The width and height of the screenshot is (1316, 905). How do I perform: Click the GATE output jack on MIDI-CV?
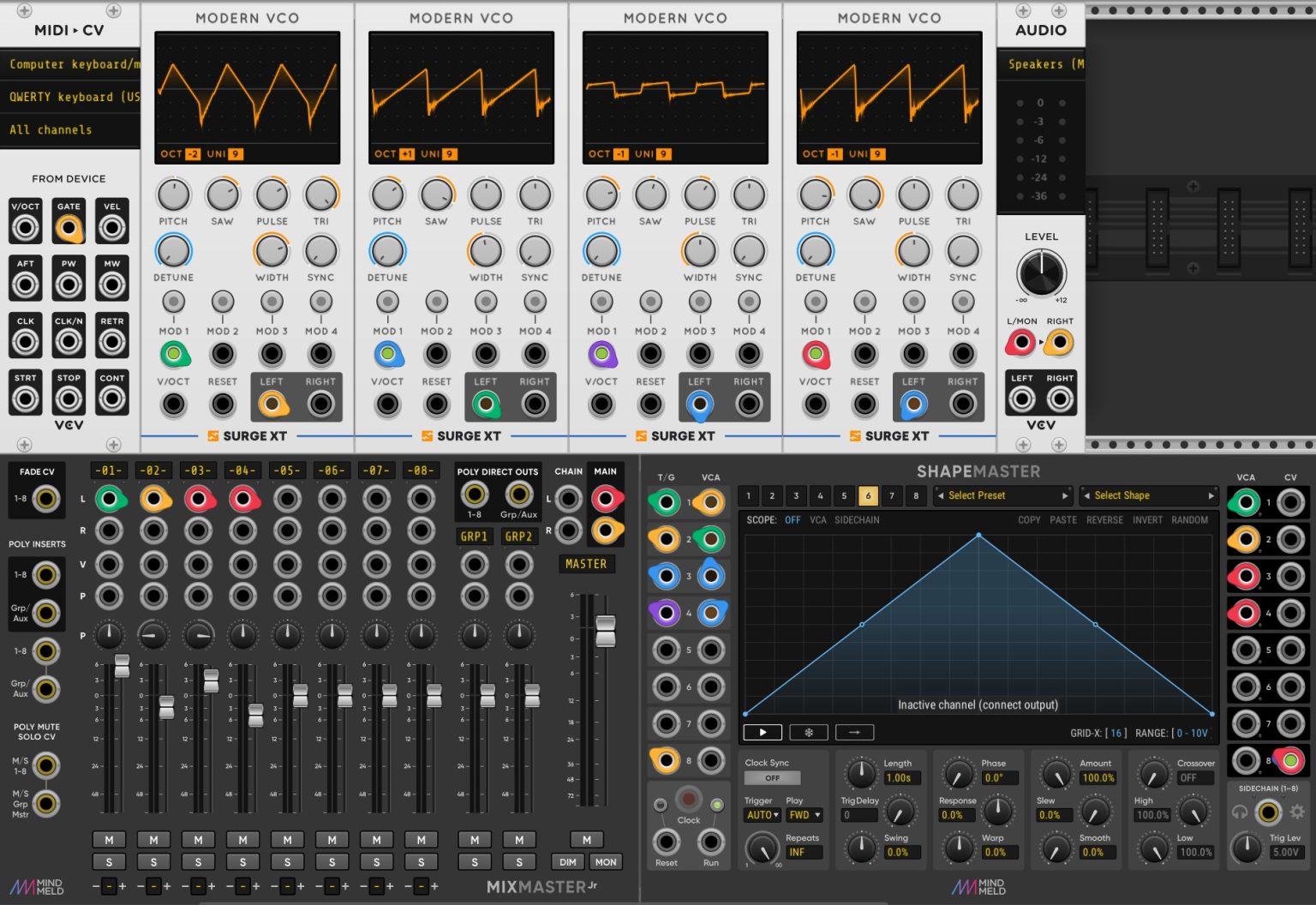[69, 228]
